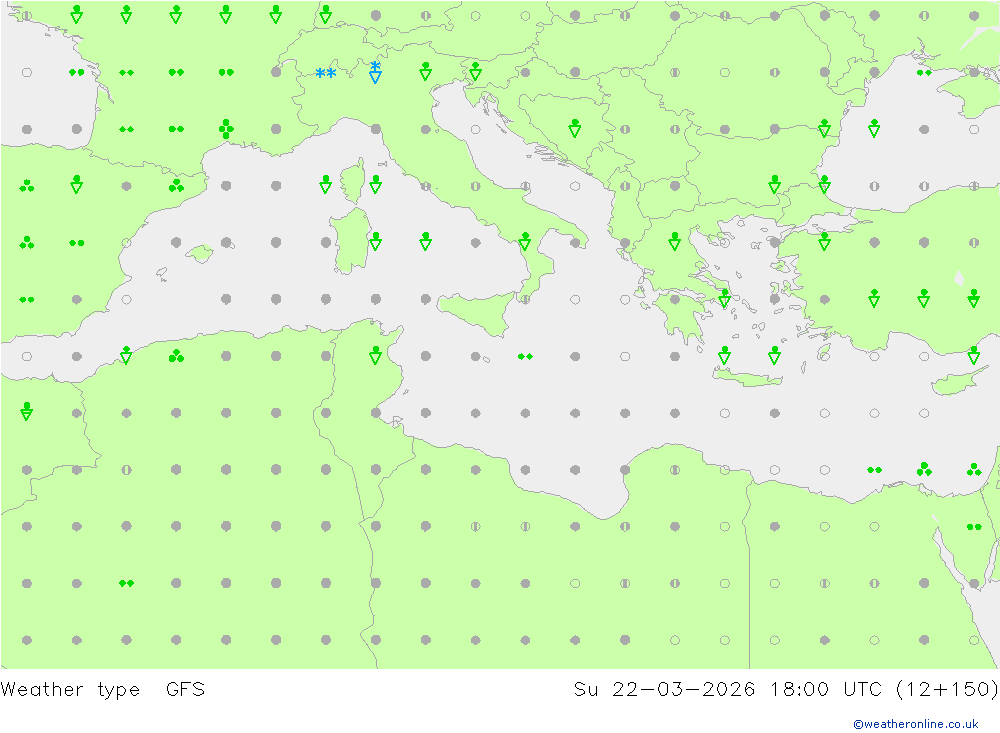The height and width of the screenshot is (733, 1000).
Task: Click the two-dot rain symbol over Sinai
Action: [974, 527]
